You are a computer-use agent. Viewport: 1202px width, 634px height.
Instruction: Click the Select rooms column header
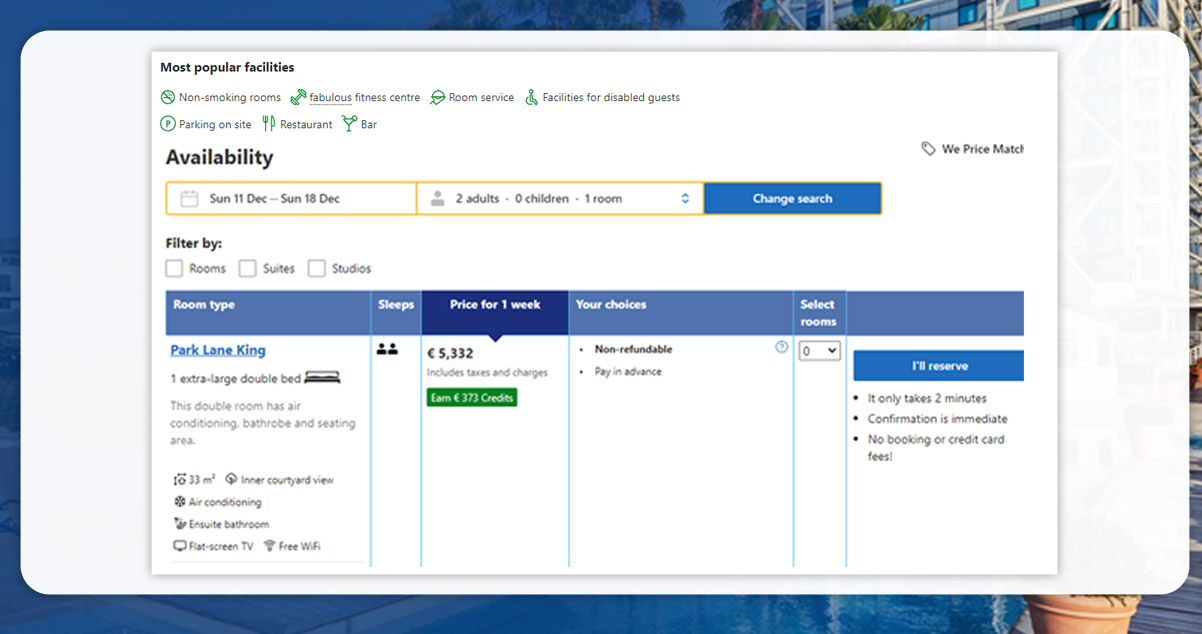[818, 313]
